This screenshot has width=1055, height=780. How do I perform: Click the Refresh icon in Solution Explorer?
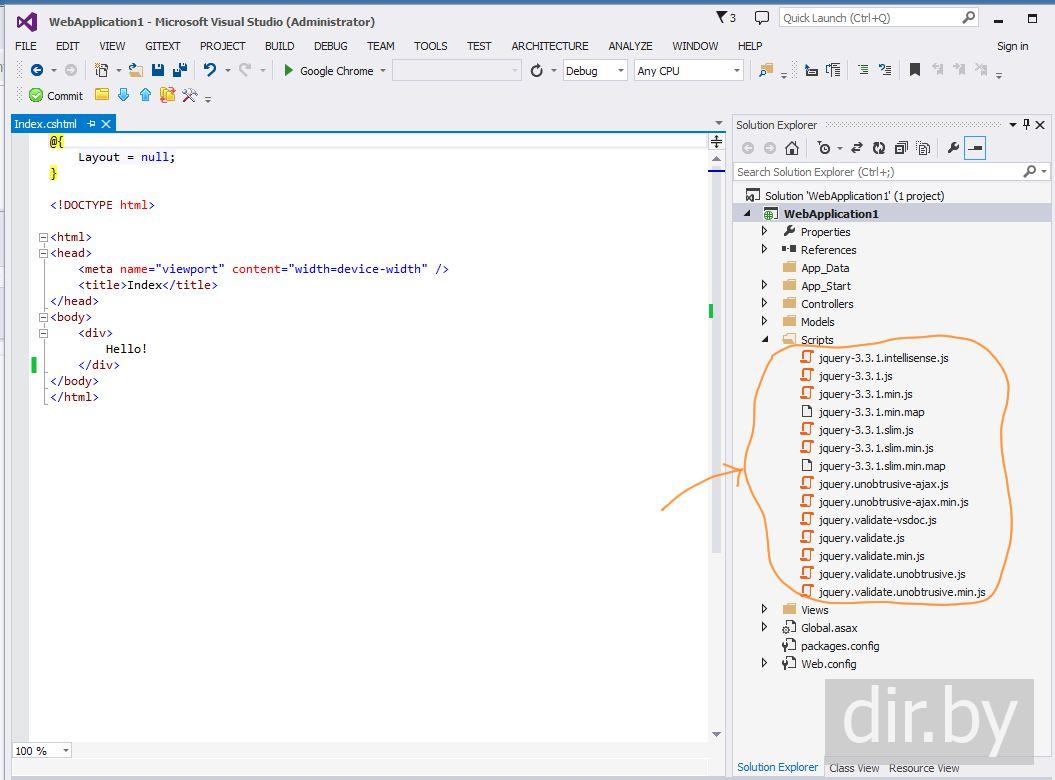point(878,148)
